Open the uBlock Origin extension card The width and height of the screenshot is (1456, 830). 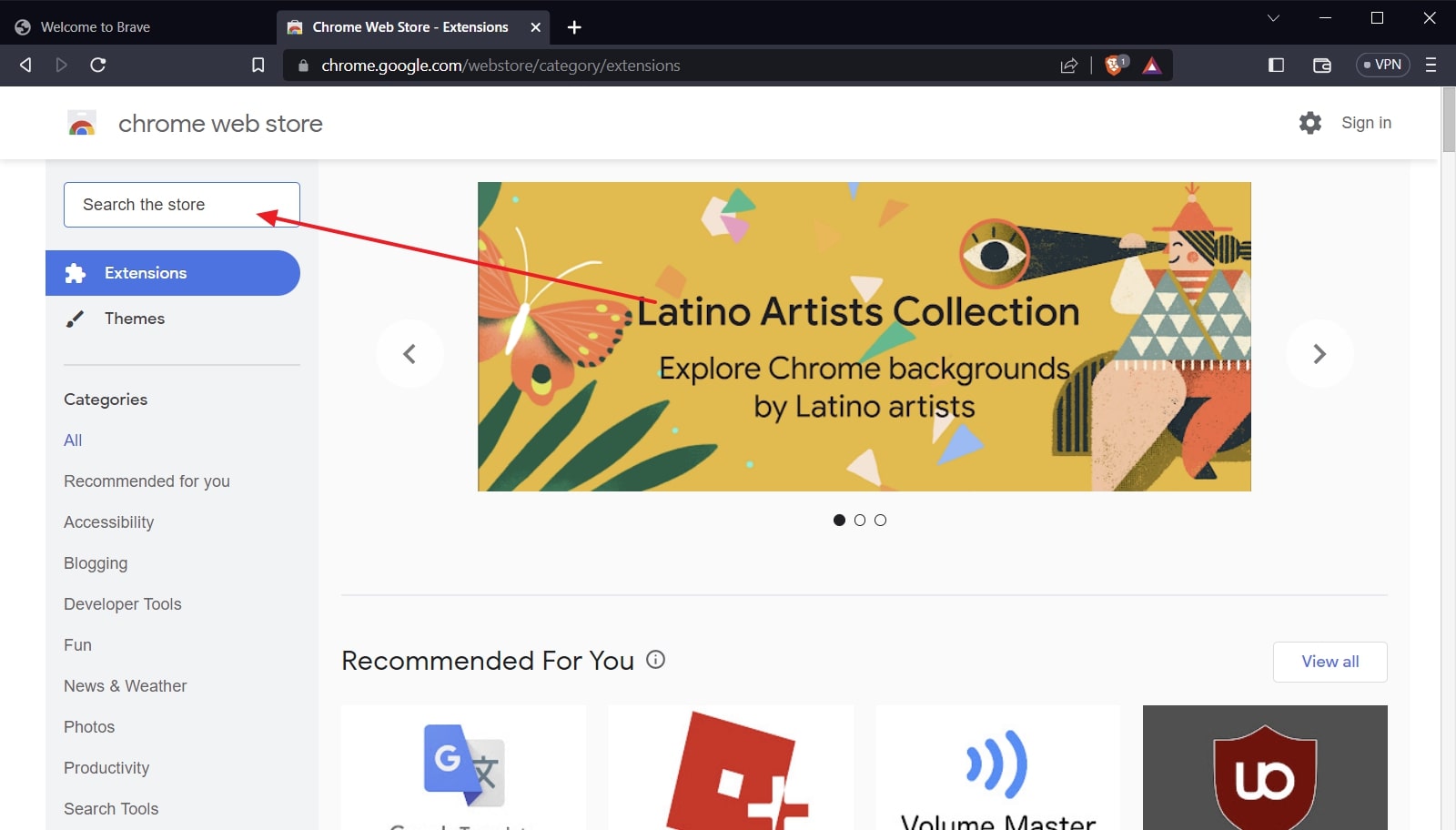point(1265,767)
